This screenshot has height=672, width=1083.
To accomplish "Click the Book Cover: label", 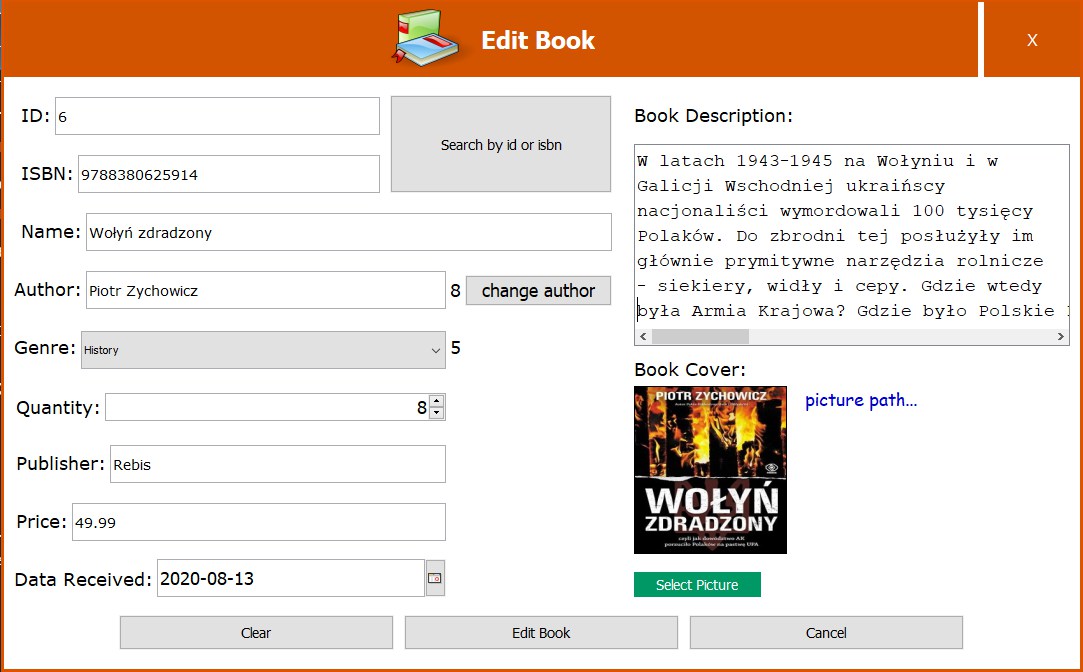I will [x=690, y=369].
